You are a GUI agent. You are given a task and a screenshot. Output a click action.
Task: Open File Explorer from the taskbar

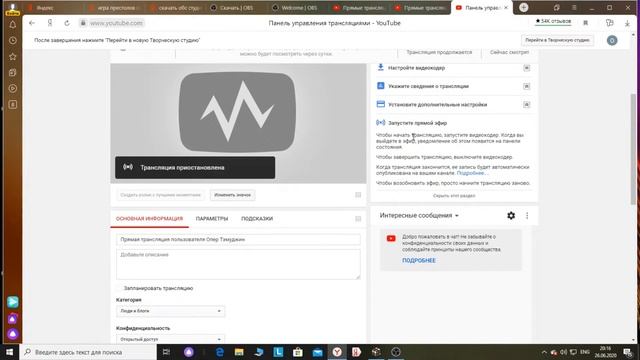[239, 352]
